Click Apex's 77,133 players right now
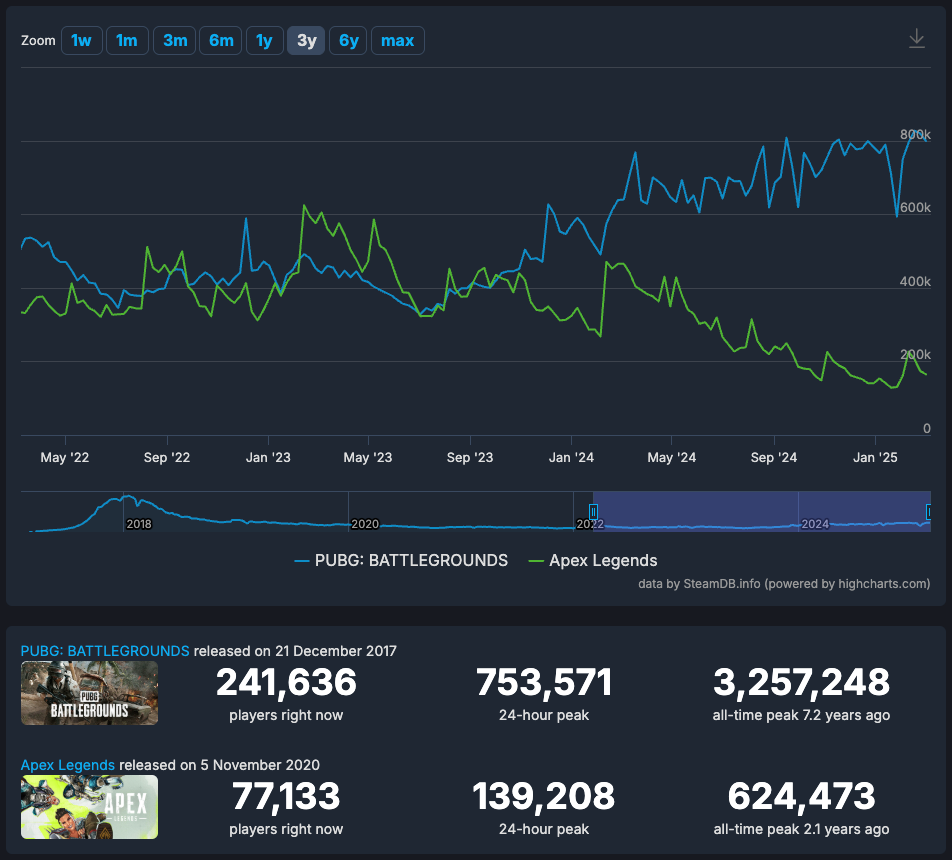 coord(286,796)
